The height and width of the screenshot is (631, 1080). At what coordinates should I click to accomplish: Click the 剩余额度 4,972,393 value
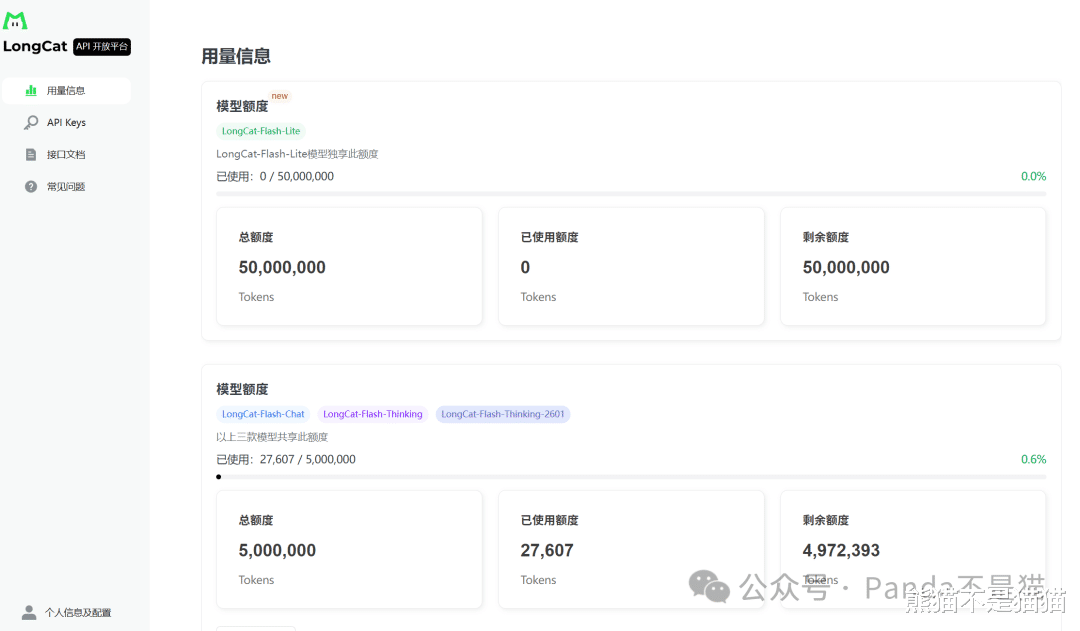(841, 550)
